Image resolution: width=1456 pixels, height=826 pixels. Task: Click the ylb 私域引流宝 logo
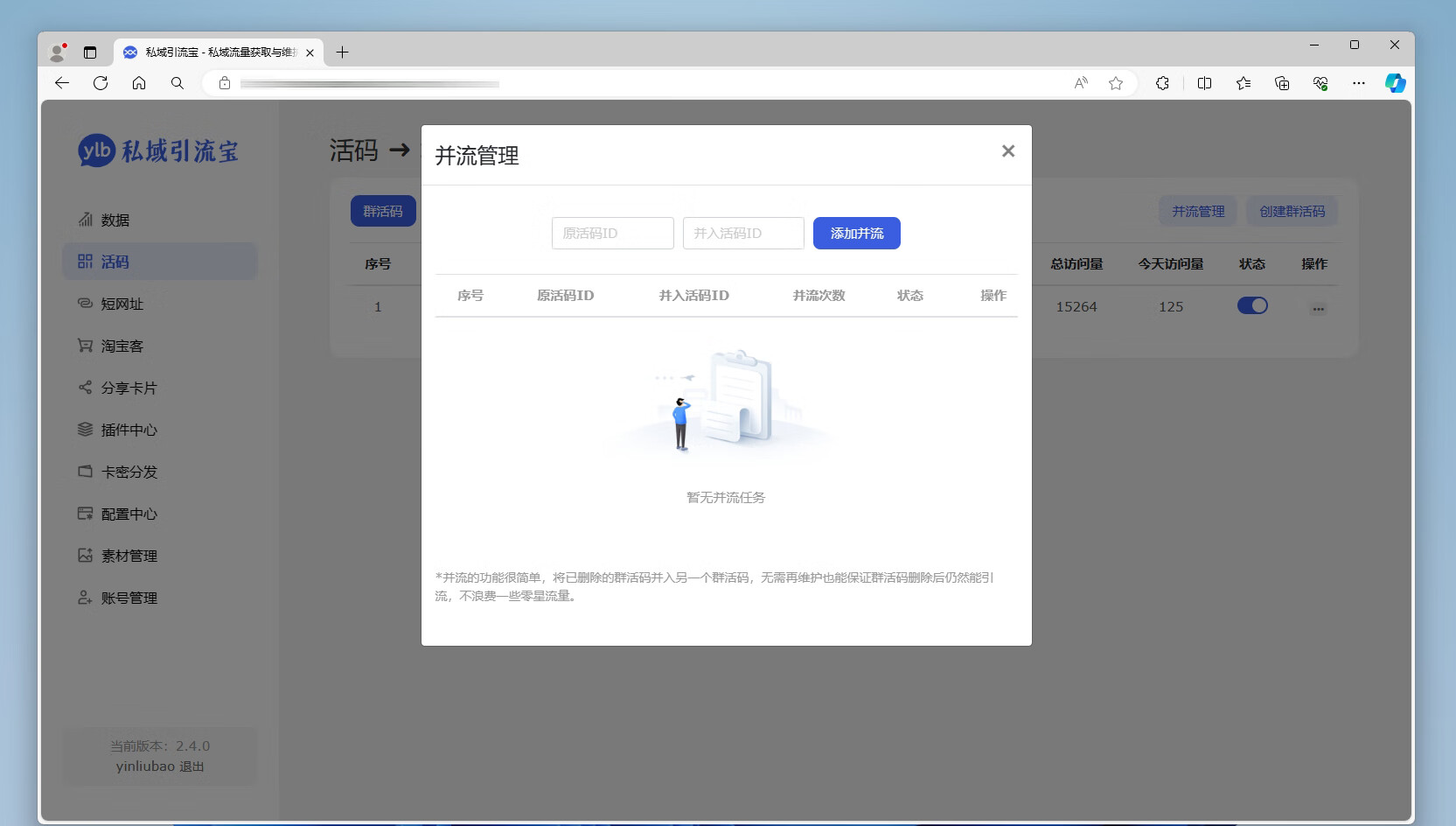click(157, 150)
